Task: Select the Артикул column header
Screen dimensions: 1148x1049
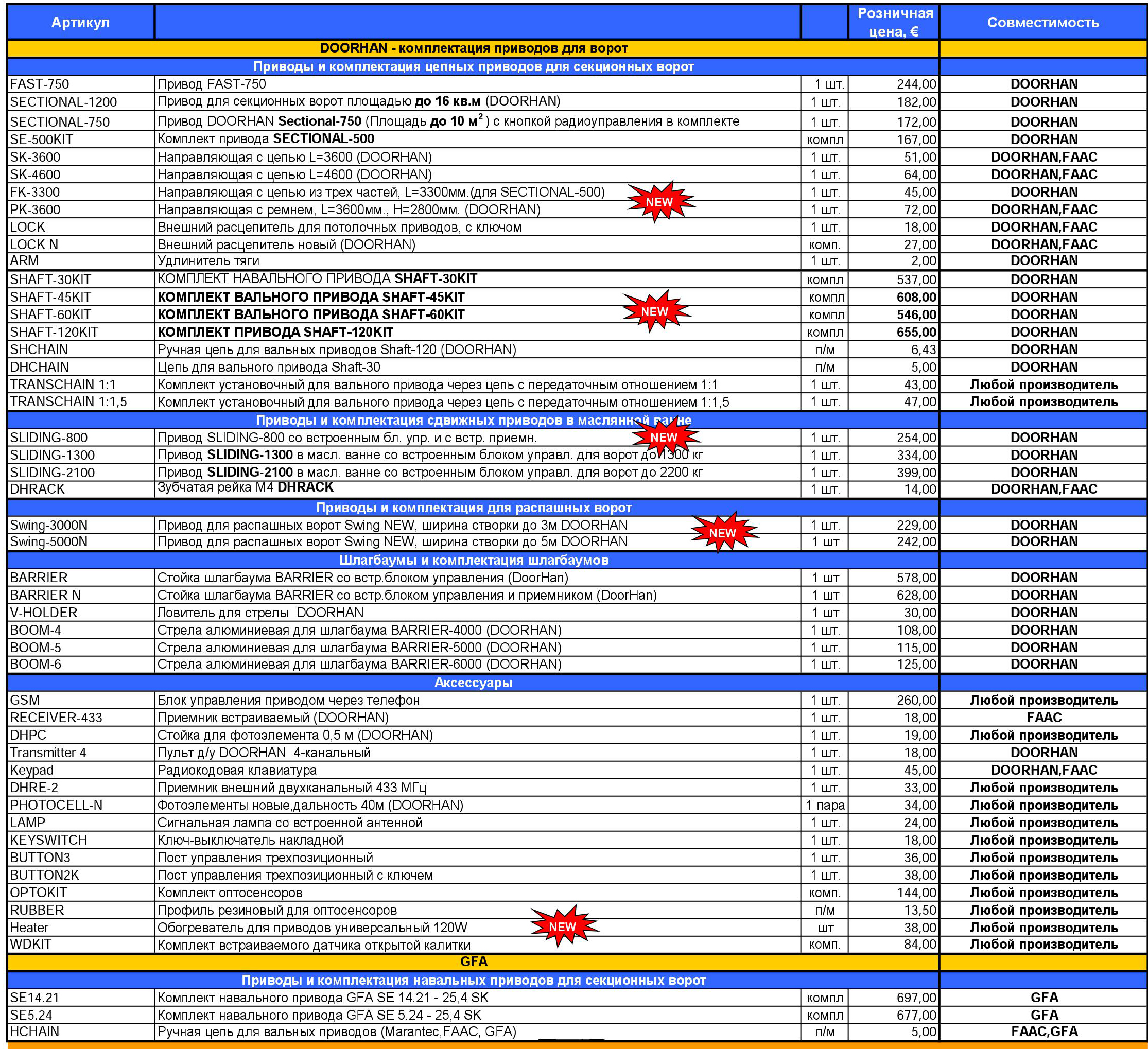Action: coord(80,23)
